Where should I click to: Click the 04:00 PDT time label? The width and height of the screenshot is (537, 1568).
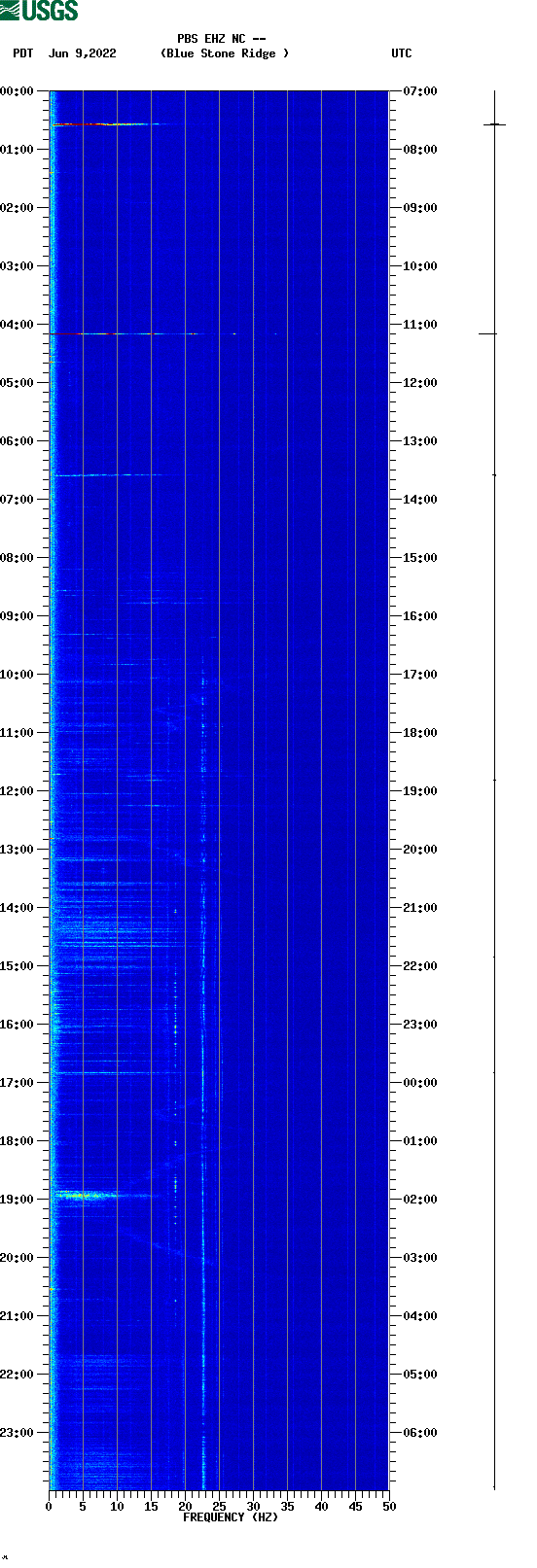tap(18, 324)
